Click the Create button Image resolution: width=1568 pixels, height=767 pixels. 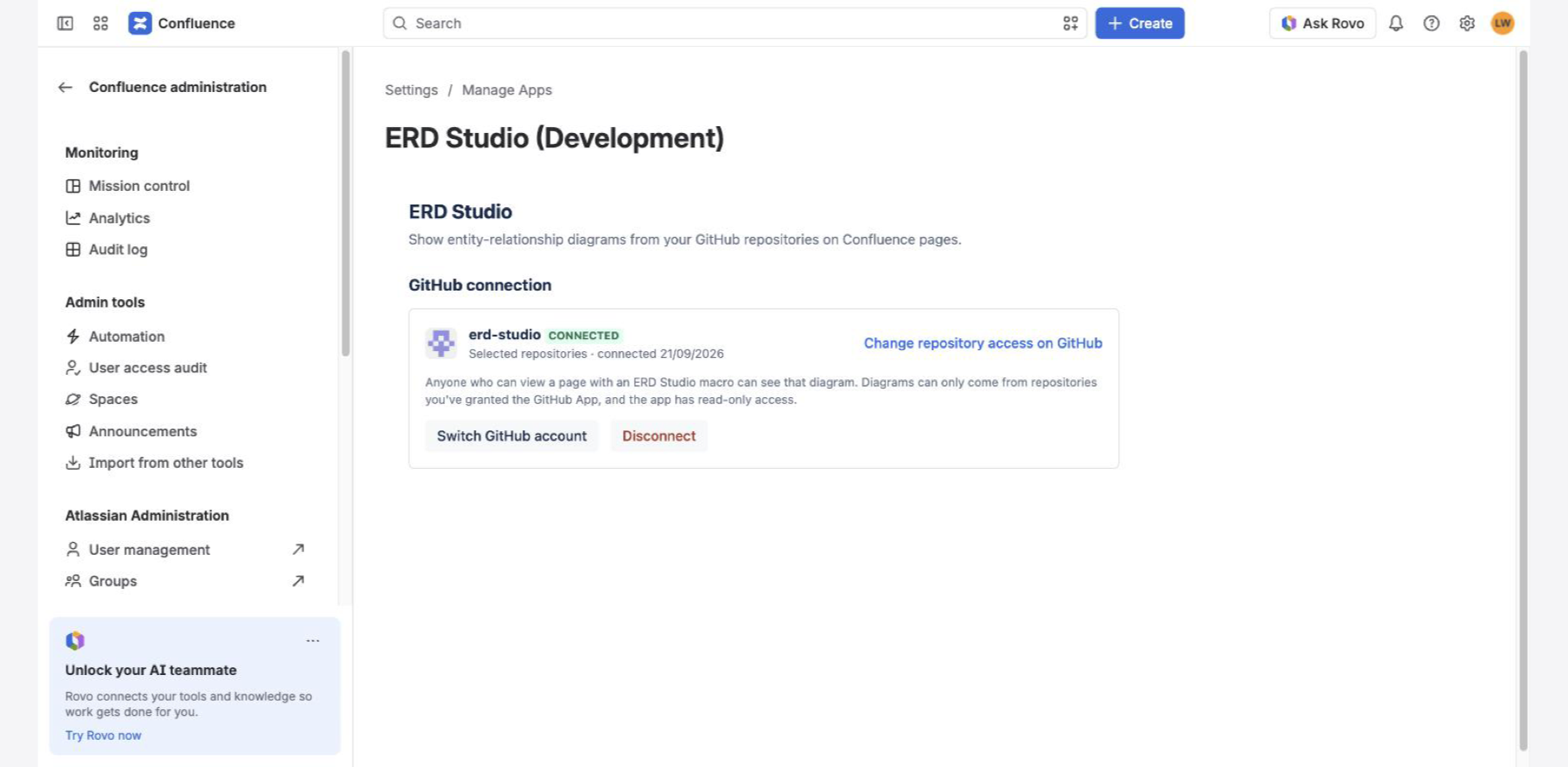click(x=1139, y=23)
